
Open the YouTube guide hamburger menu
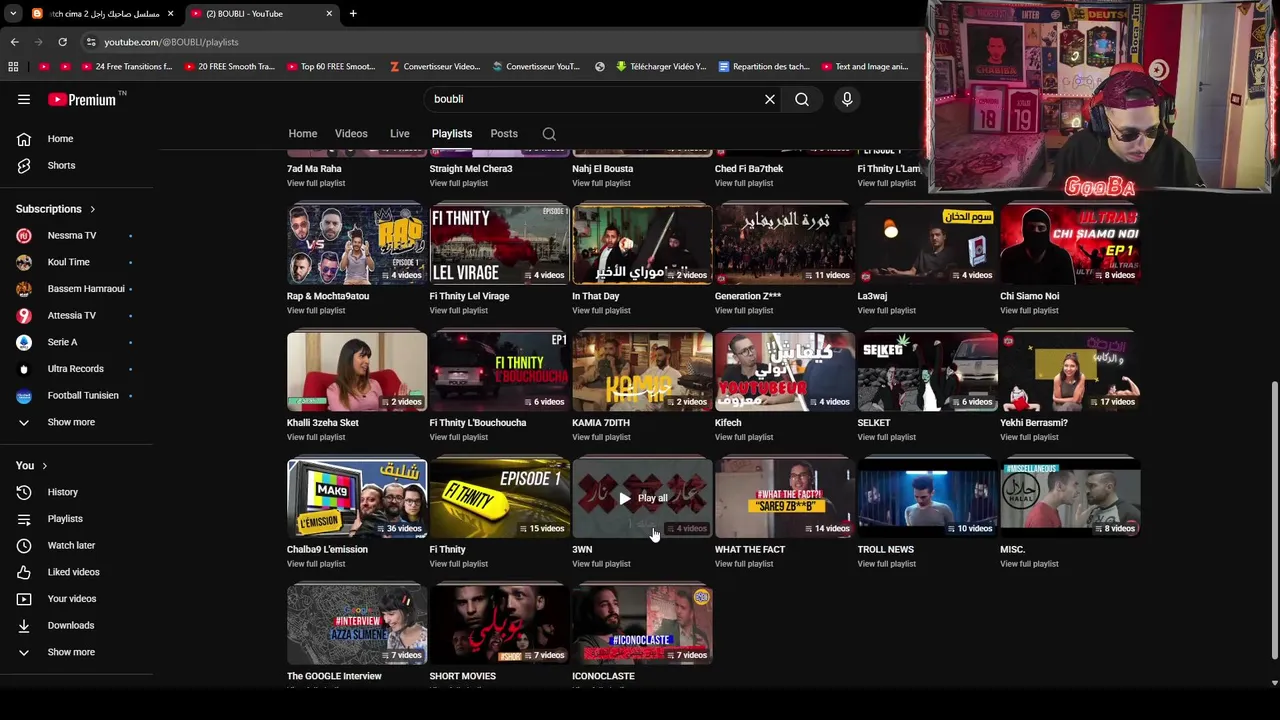[x=24, y=99]
